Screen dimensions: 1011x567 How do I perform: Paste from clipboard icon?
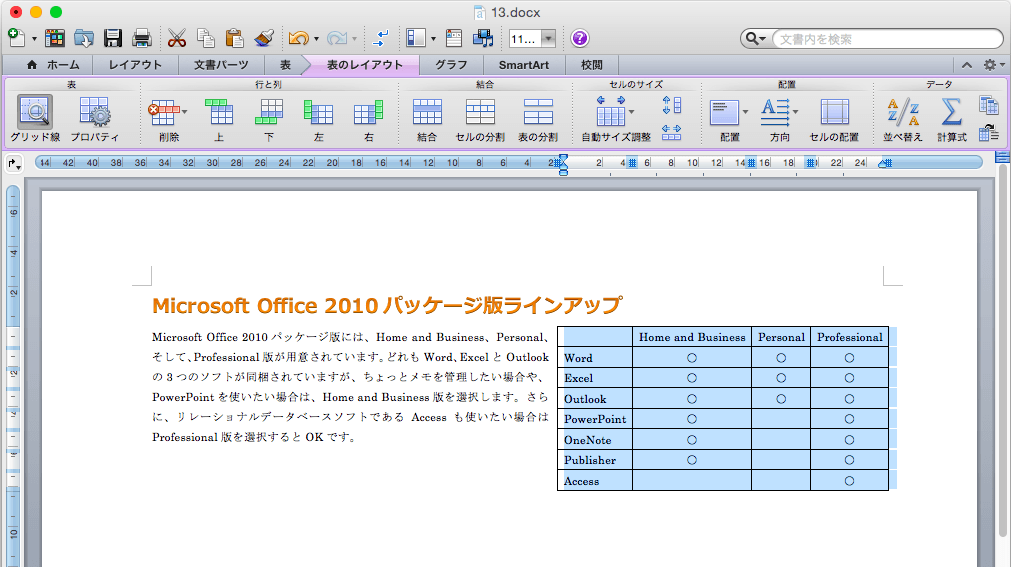pos(235,38)
